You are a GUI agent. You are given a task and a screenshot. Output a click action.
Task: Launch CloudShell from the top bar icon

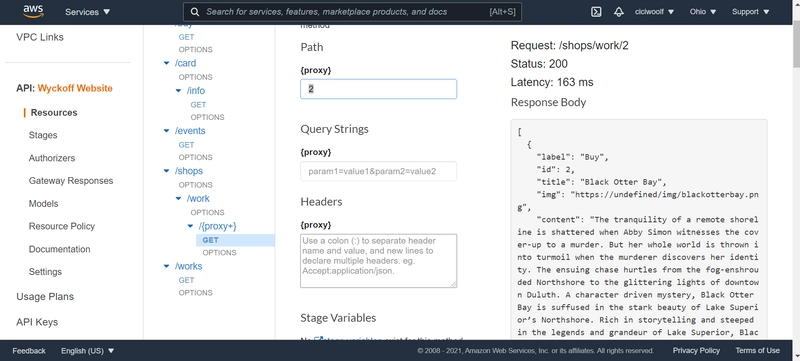[595, 12]
